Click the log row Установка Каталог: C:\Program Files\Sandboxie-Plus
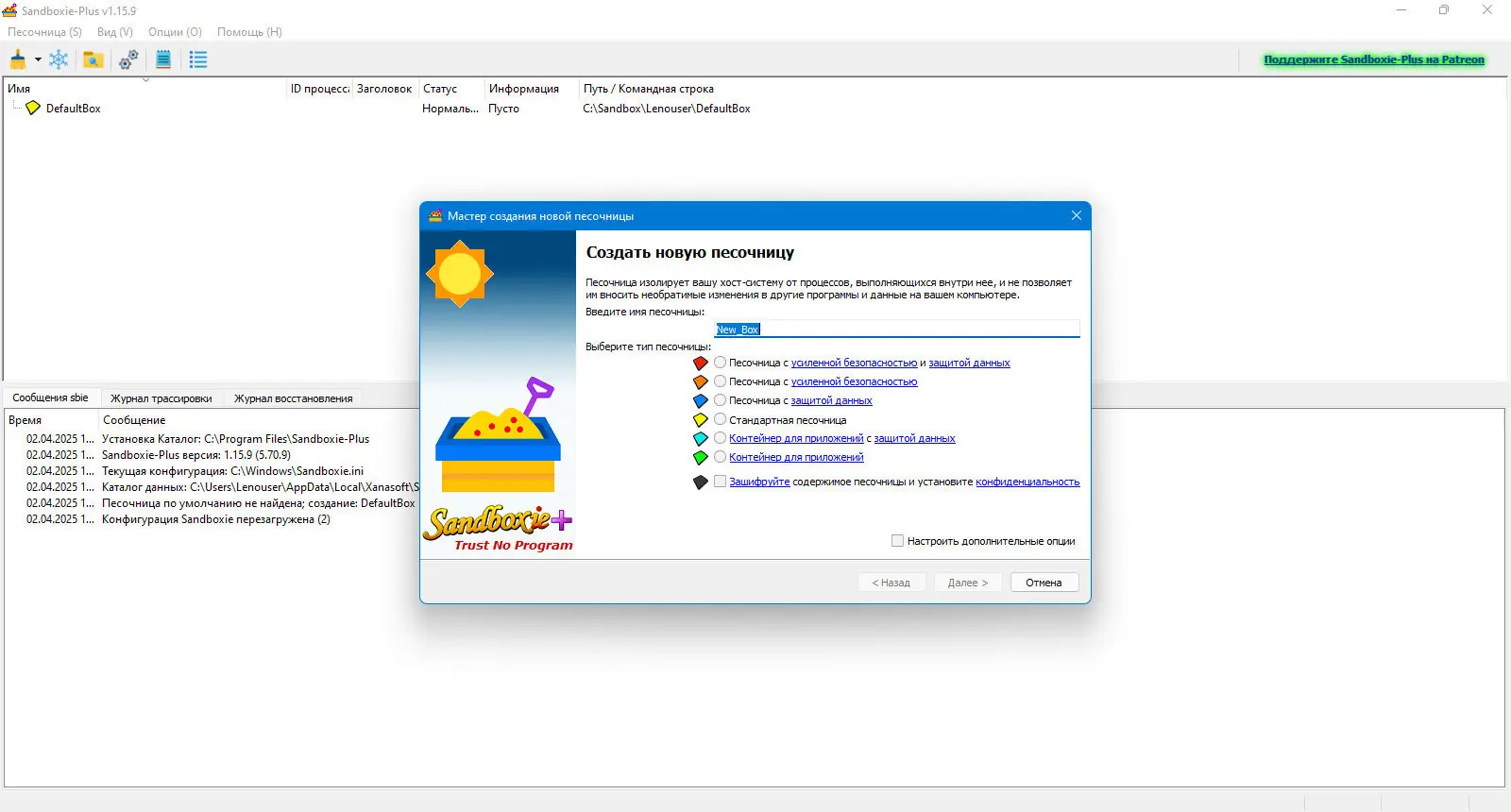Viewport: 1511px width, 812px height. 236,439
